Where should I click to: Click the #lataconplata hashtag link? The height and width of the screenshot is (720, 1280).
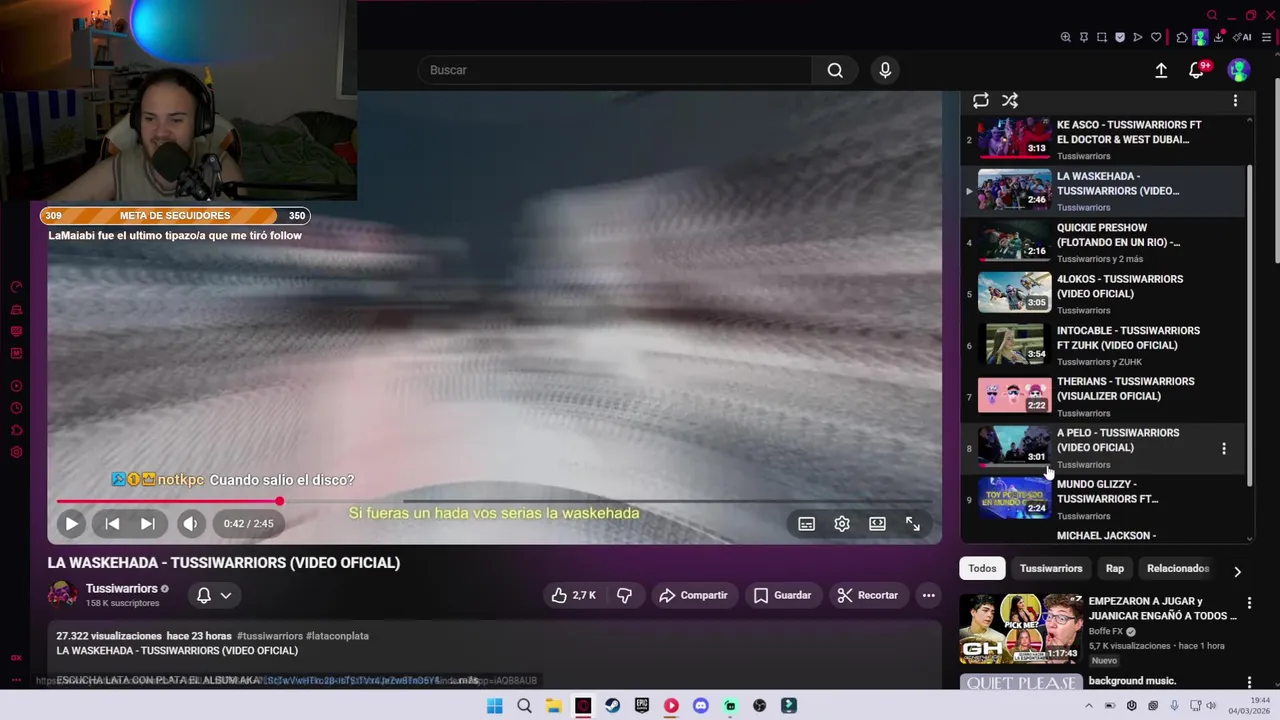coord(337,636)
